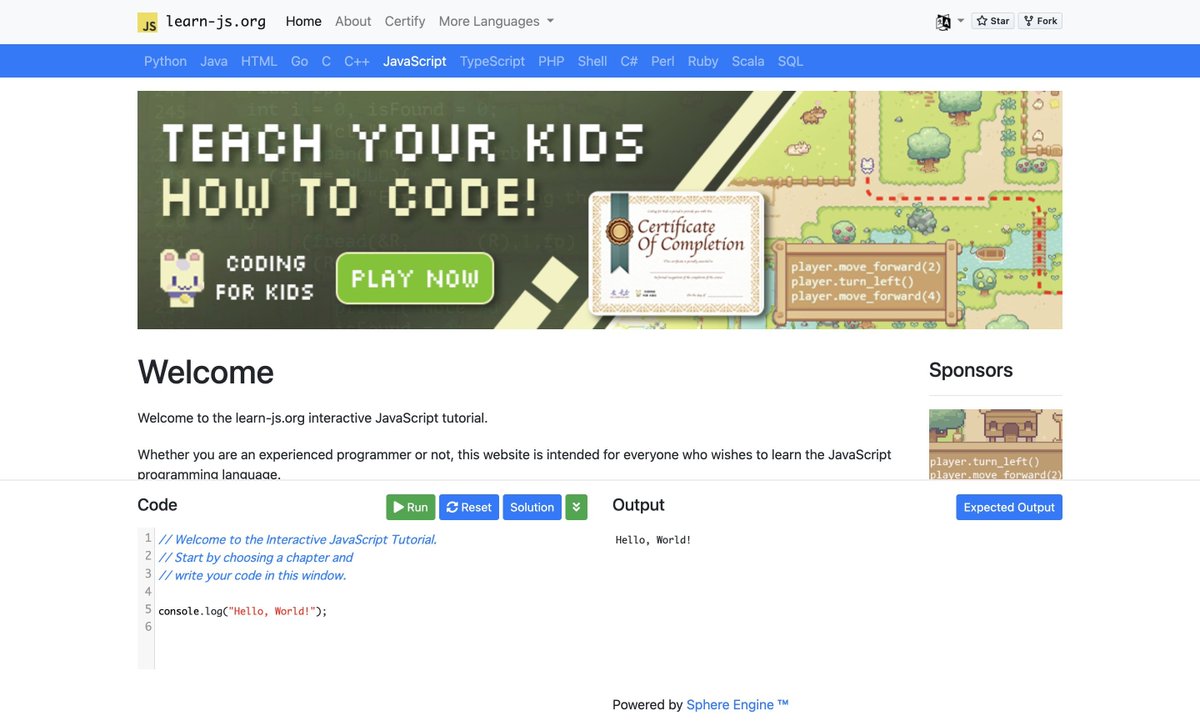
Task: Open the Sponsors ad thumbnail
Action: pos(995,444)
